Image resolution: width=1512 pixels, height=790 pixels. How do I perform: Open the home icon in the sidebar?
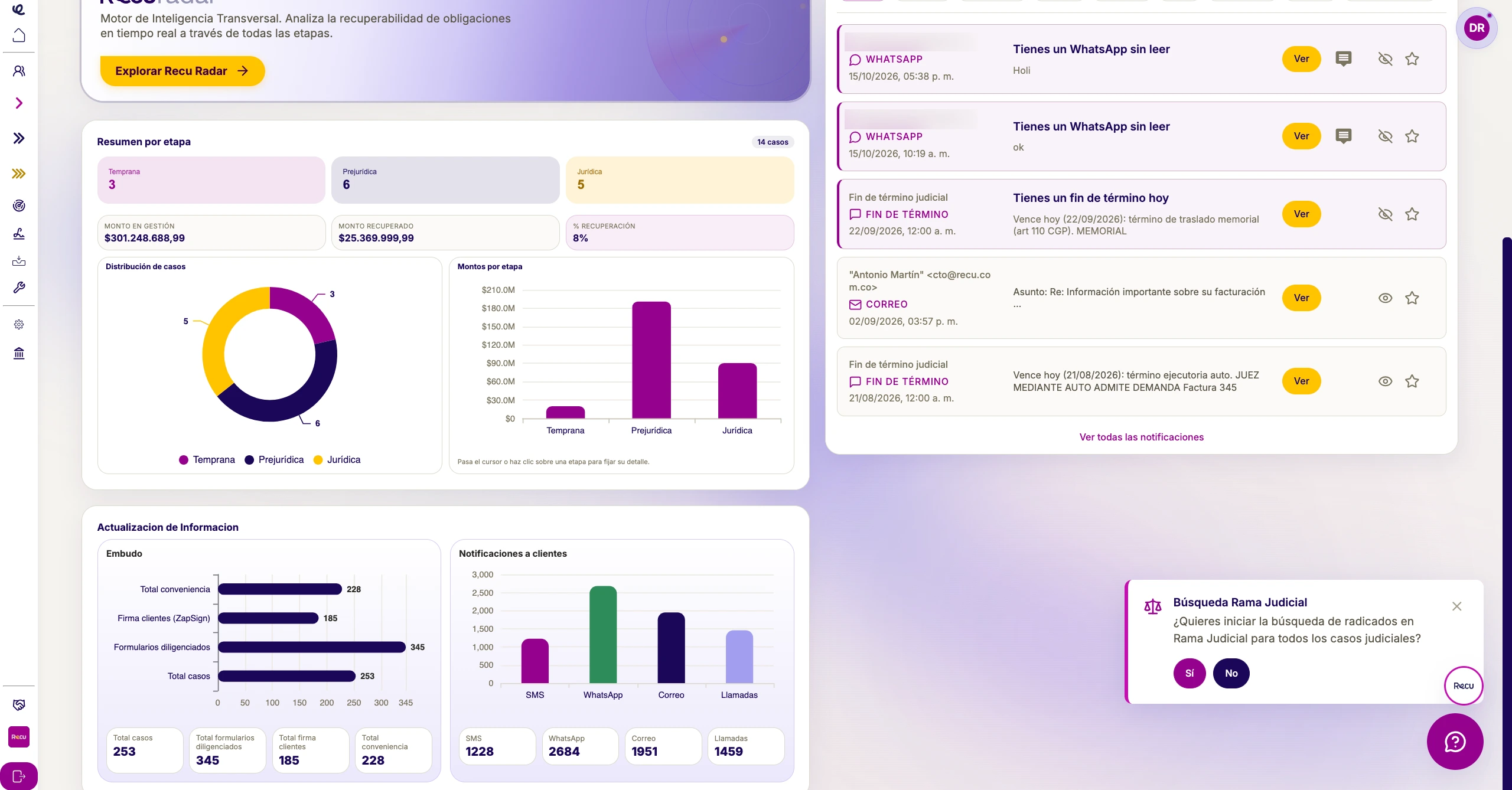(x=19, y=35)
